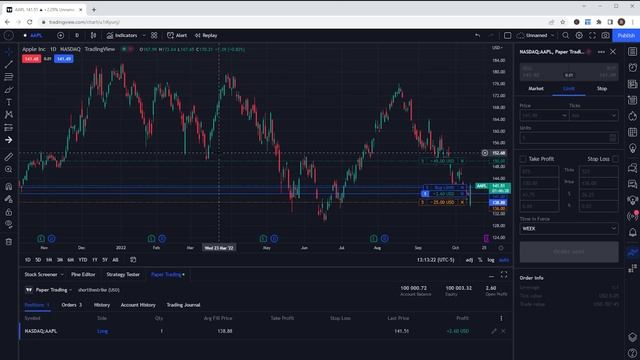The image size is (640, 360).
Task: Toggle the adj price adjustment
Action: tap(469, 260)
